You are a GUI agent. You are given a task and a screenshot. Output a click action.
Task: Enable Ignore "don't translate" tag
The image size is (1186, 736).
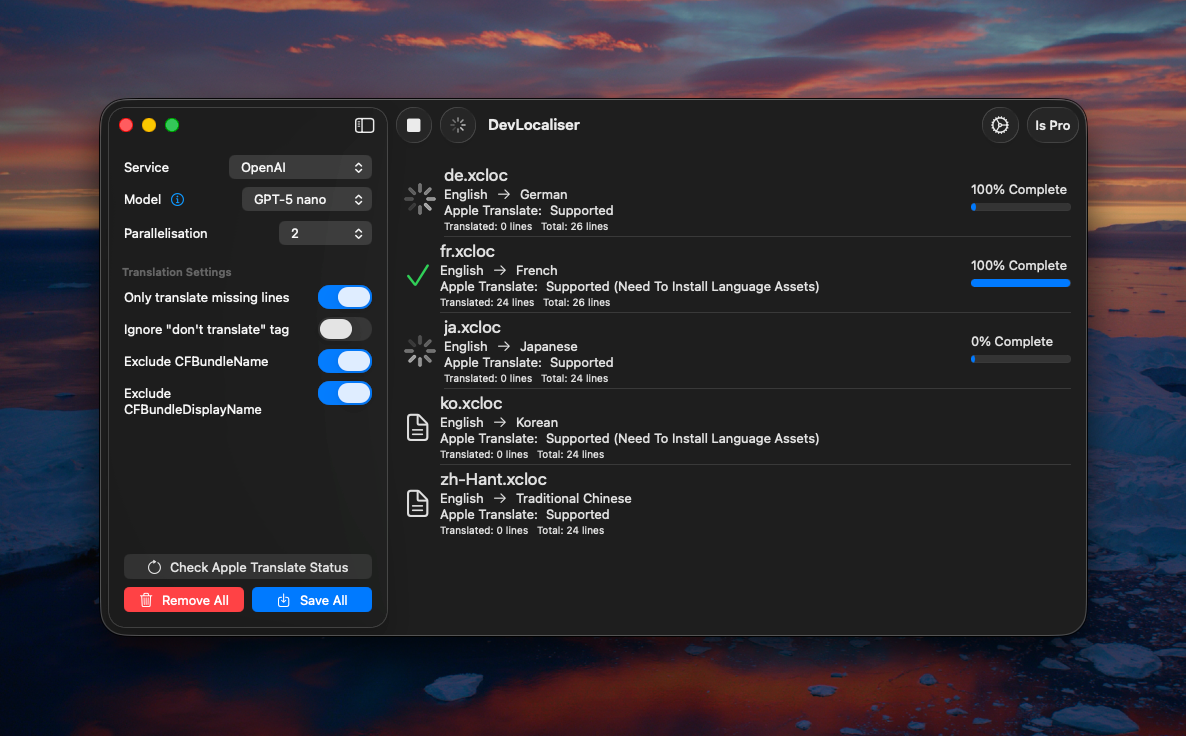(344, 329)
